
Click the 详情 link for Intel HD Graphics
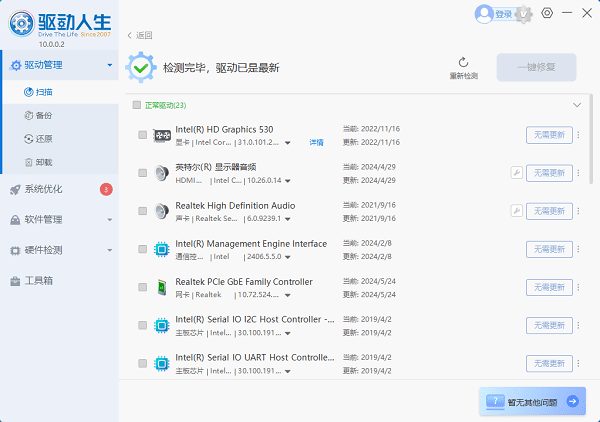click(316, 143)
